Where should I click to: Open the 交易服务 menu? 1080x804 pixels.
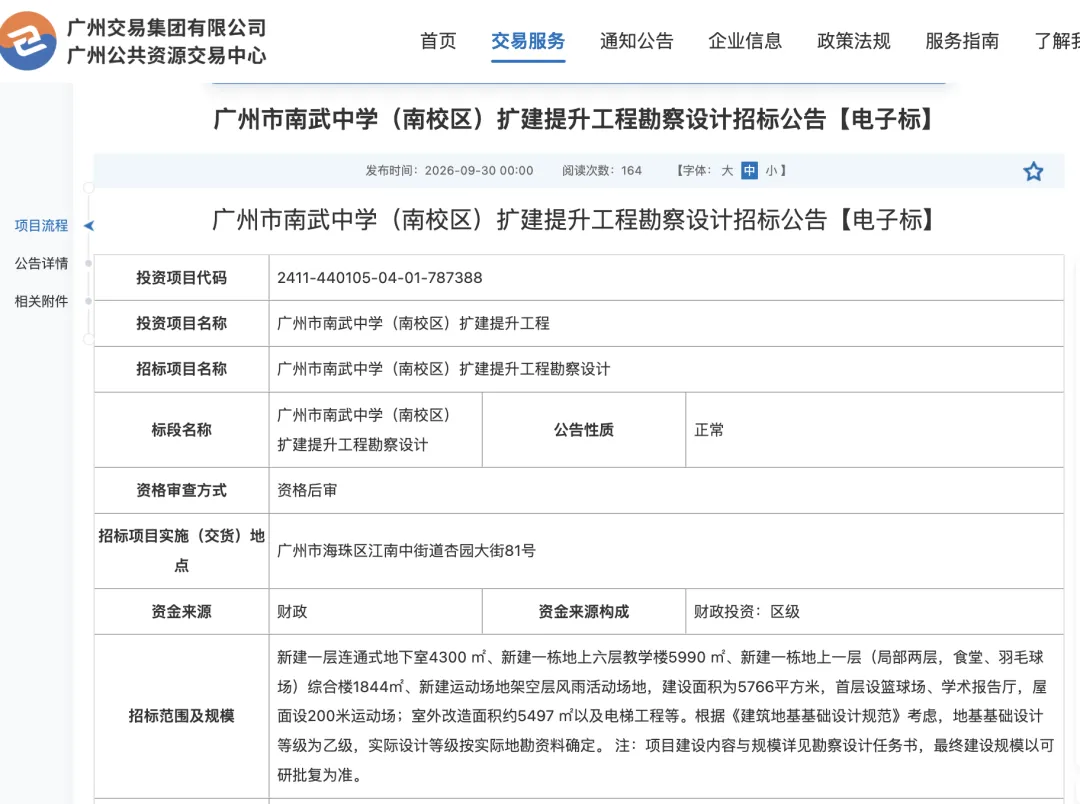click(x=528, y=41)
